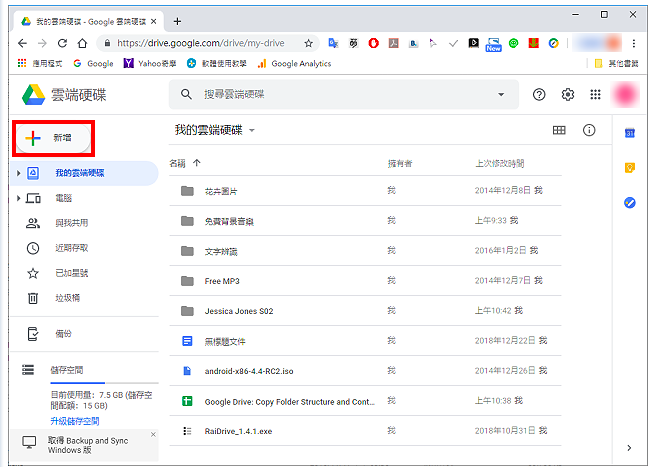Click Google Docs icon of 無標題文件
The width and height of the screenshot is (648, 467).
[x=187, y=341]
